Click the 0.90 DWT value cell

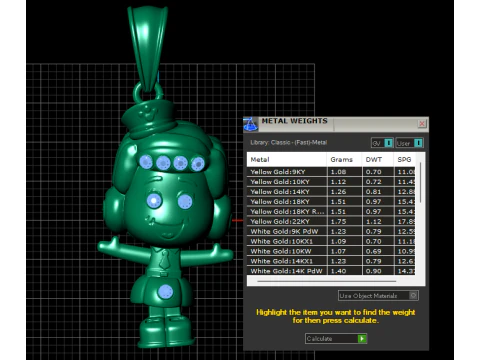[x=378, y=271]
